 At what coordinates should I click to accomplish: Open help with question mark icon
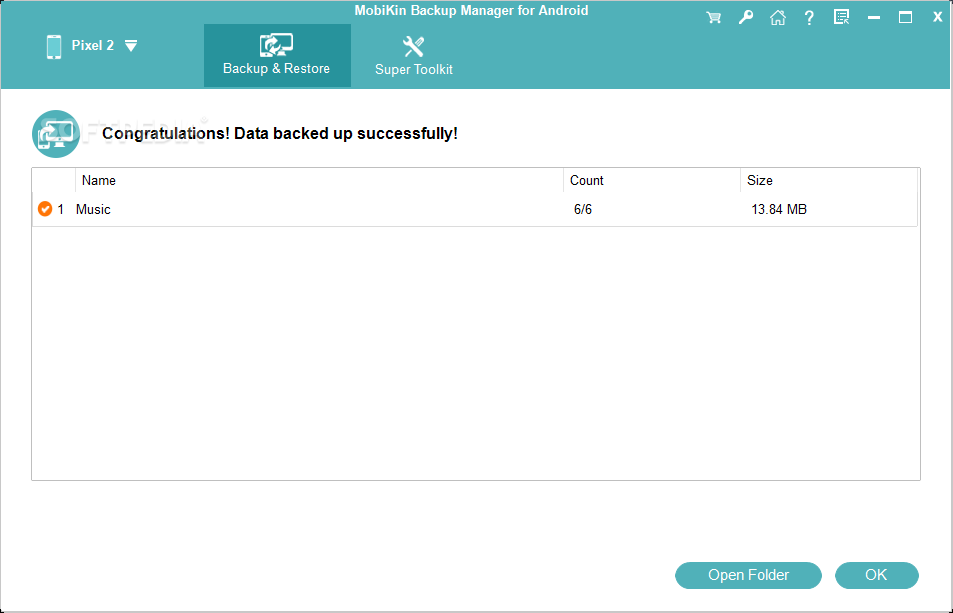click(x=809, y=18)
